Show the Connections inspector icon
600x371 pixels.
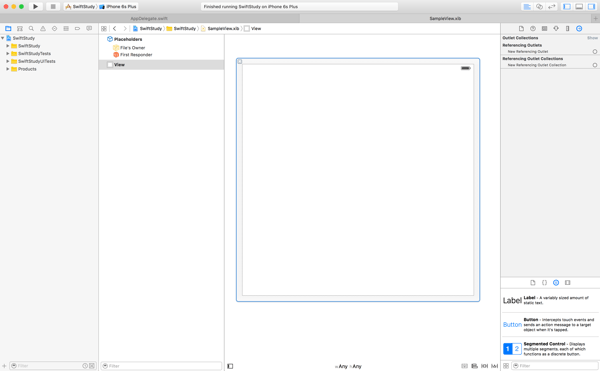click(579, 29)
